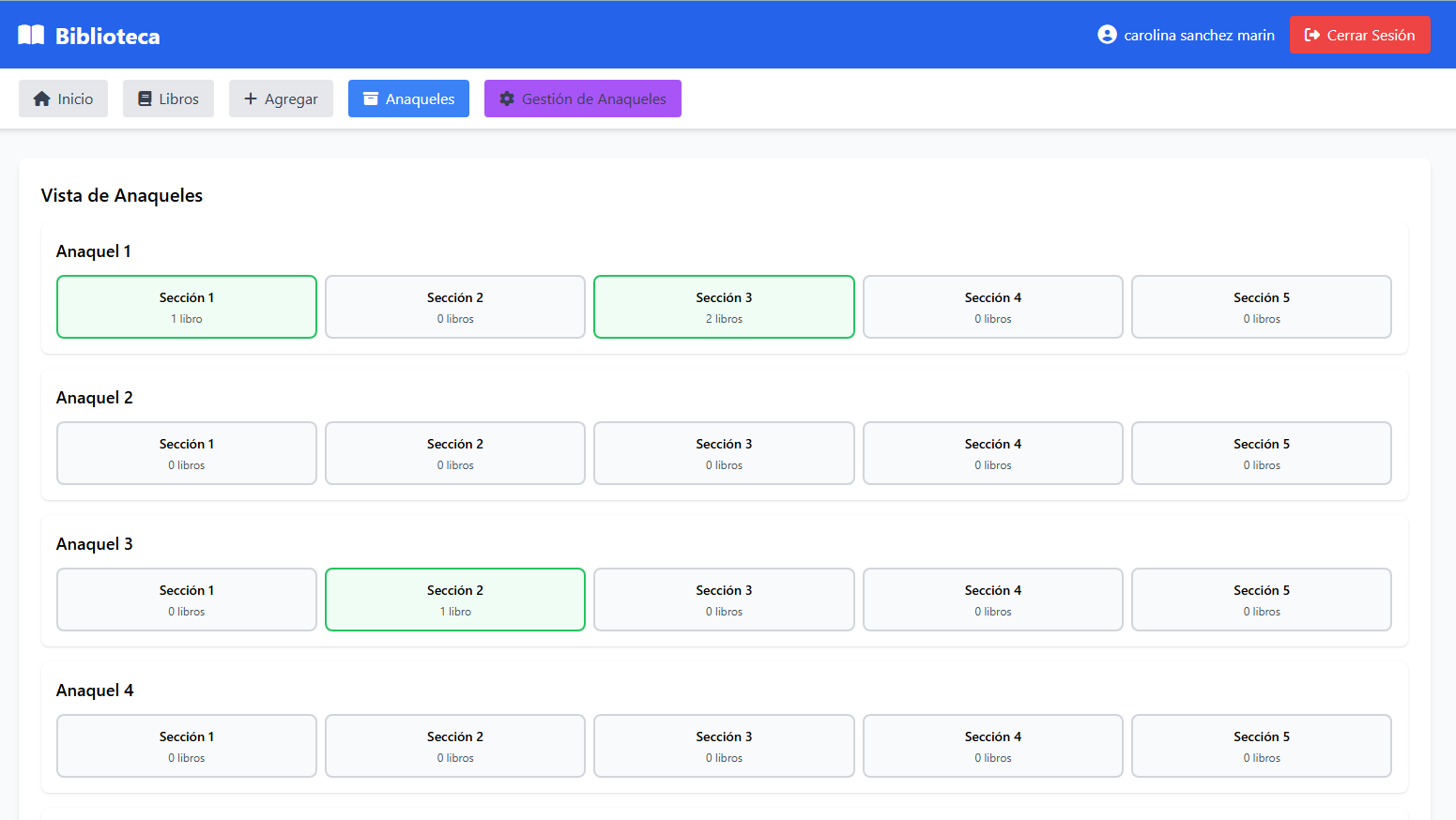1456x820 pixels.
Task: Click the Biblioteca open book logo icon
Action: (31, 36)
